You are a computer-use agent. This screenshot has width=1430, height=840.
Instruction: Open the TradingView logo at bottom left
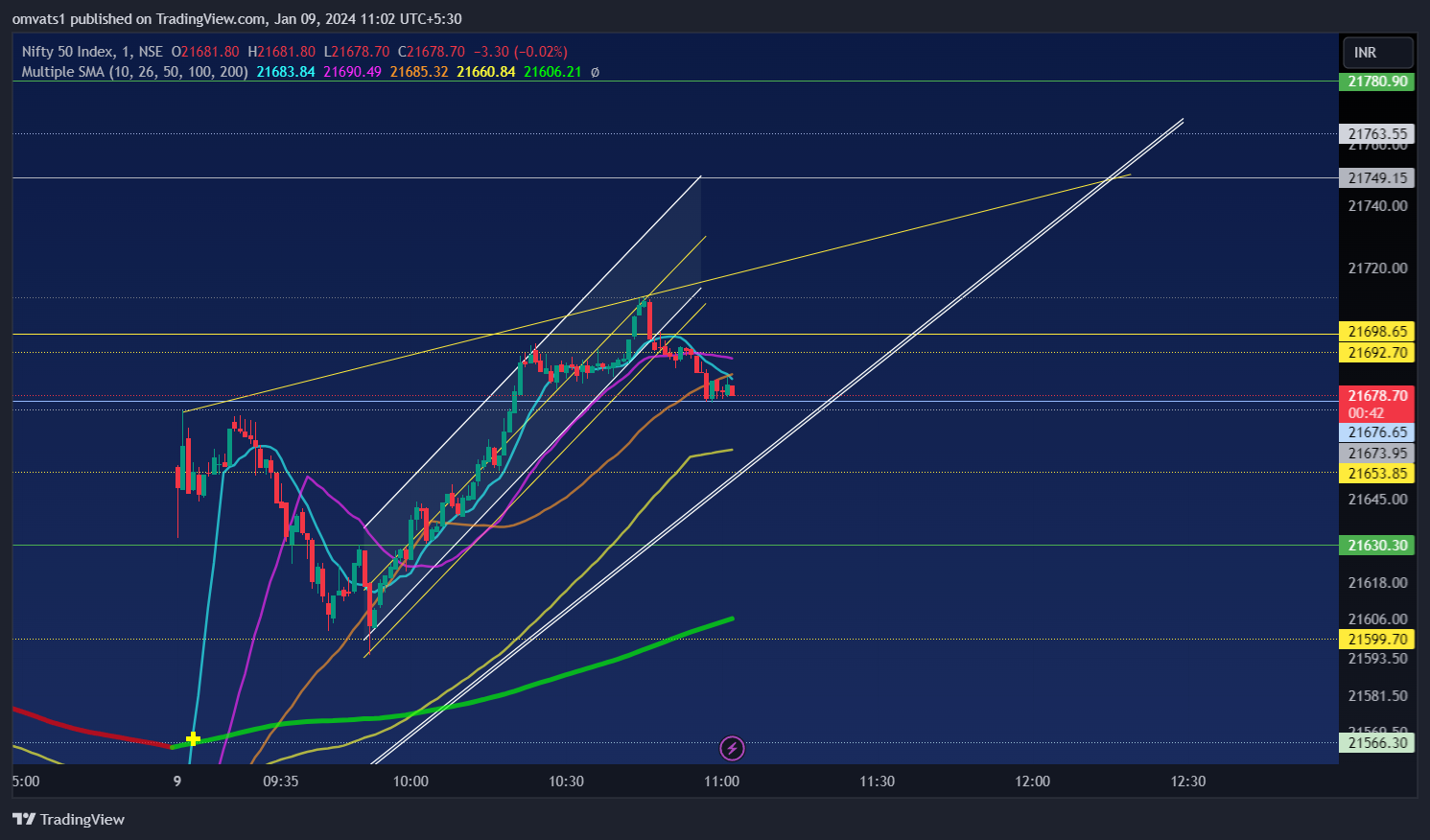(68, 819)
